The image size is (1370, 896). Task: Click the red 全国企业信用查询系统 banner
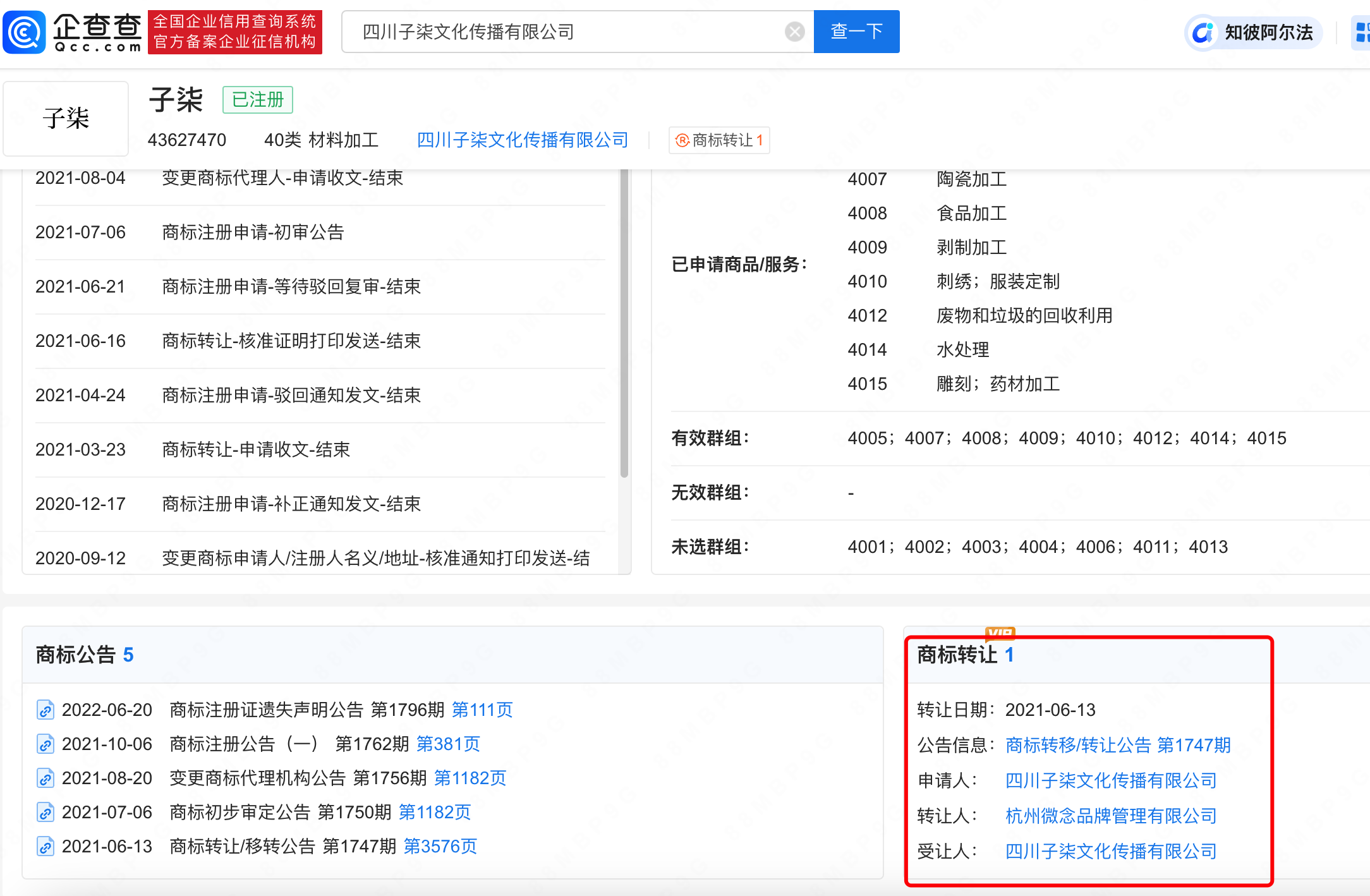coord(235,32)
